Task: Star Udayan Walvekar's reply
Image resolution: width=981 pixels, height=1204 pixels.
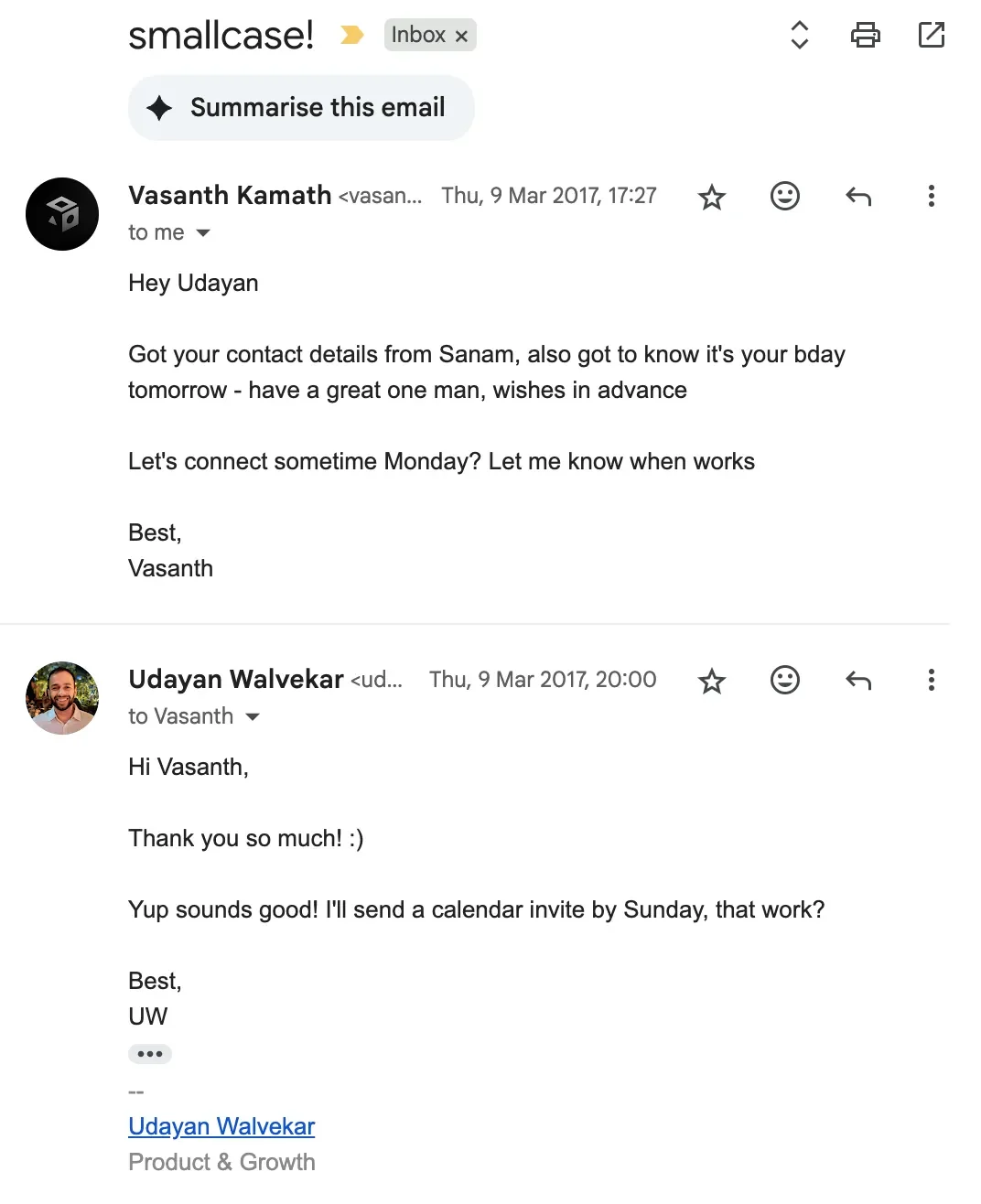Action: click(712, 681)
